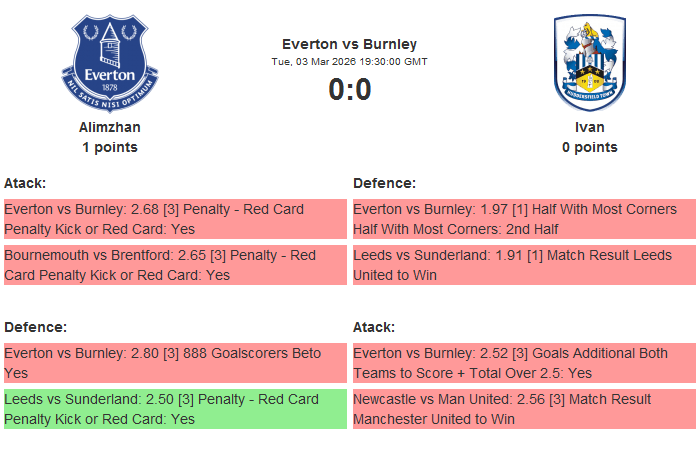The height and width of the screenshot is (460, 700).
Task: Click the Huddersfield Town crest
Action: click(x=589, y=63)
